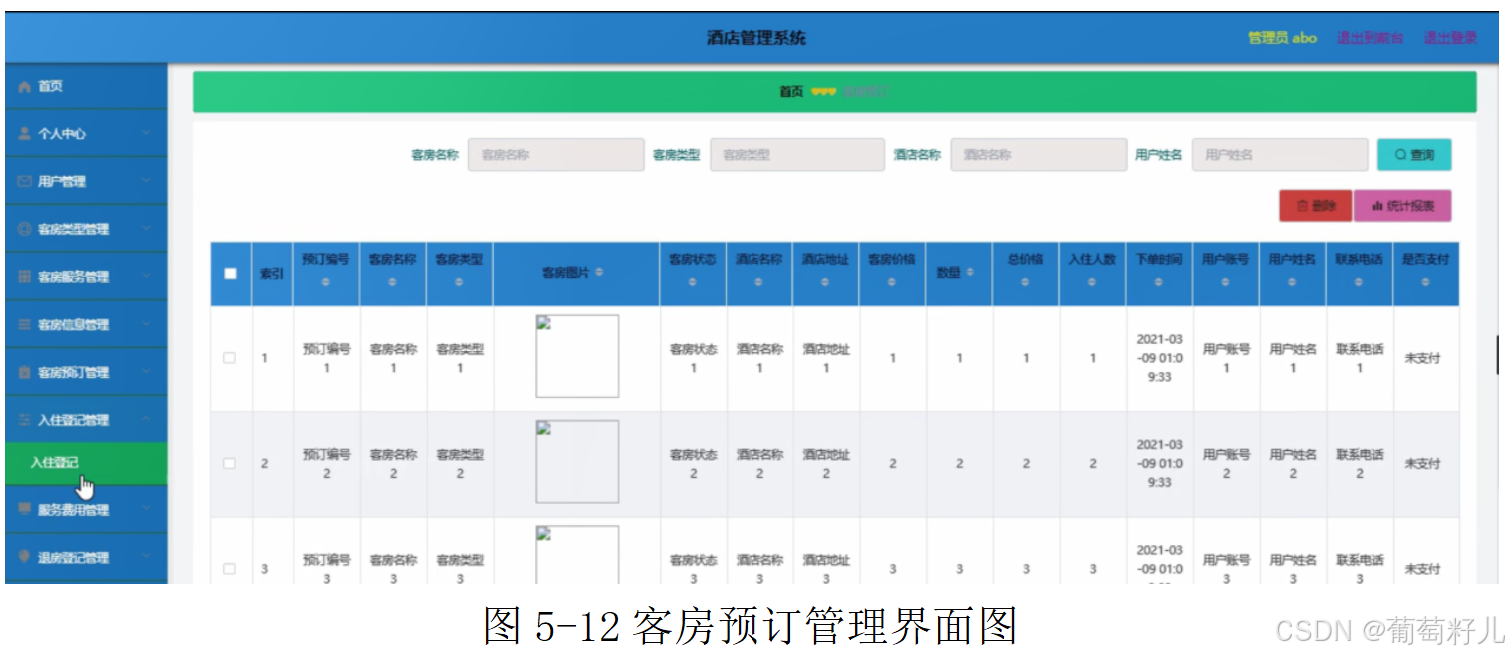This screenshot has width=1509, height=657.
Task: Click the globe icon next to 客房类型管理
Action: tap(23, 229)
